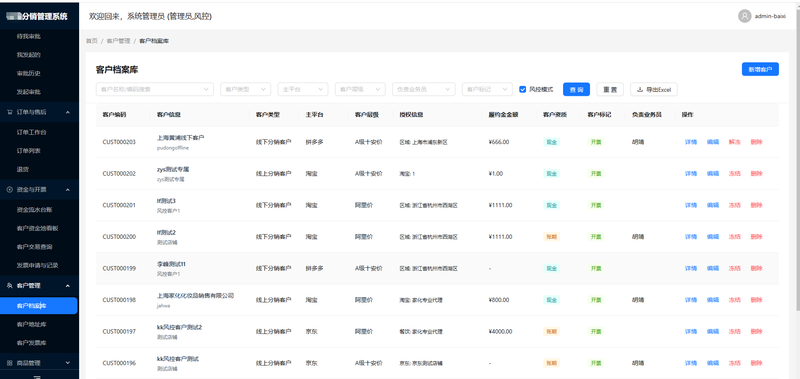Open the 主平台 filter dropdown

(x=303, y=89)
